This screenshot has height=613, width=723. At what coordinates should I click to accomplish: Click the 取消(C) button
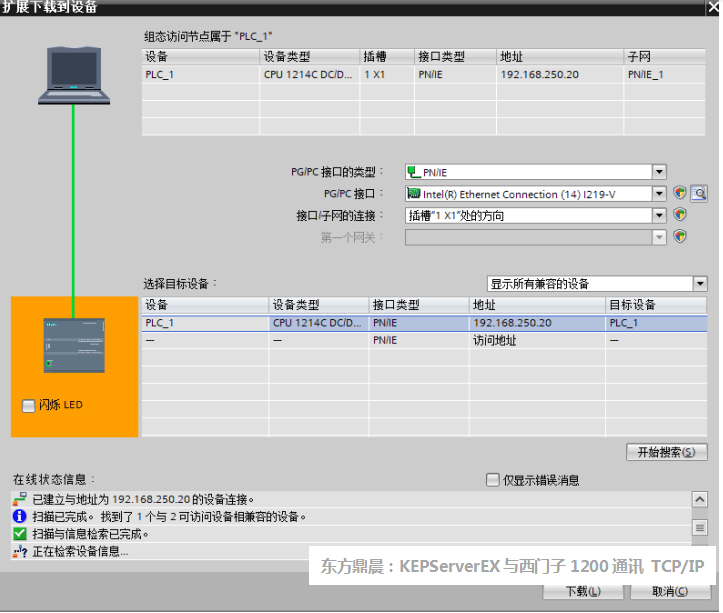click(670, 592)
